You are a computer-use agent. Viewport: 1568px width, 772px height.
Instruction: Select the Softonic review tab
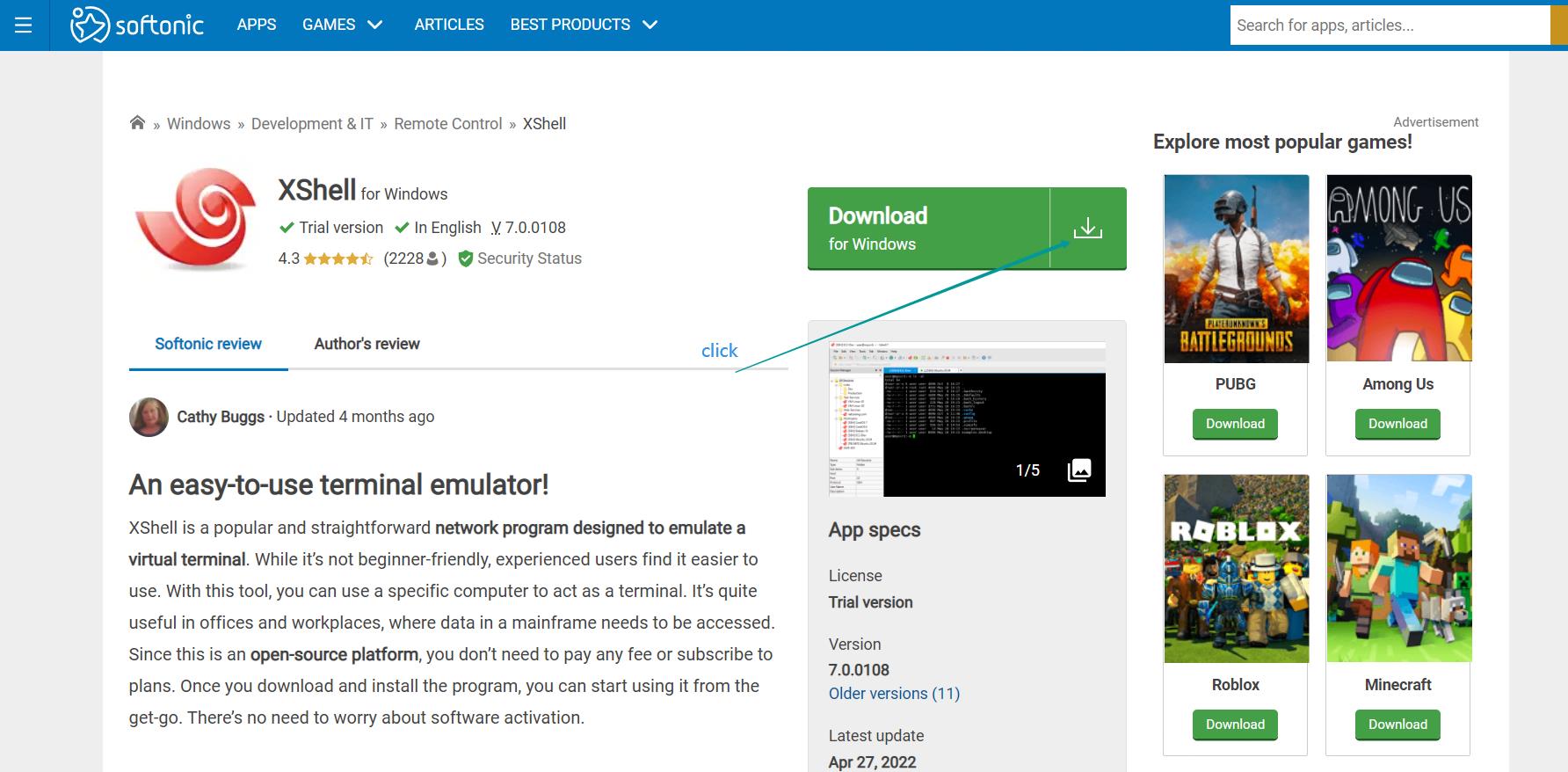click(x=208, y=344)
